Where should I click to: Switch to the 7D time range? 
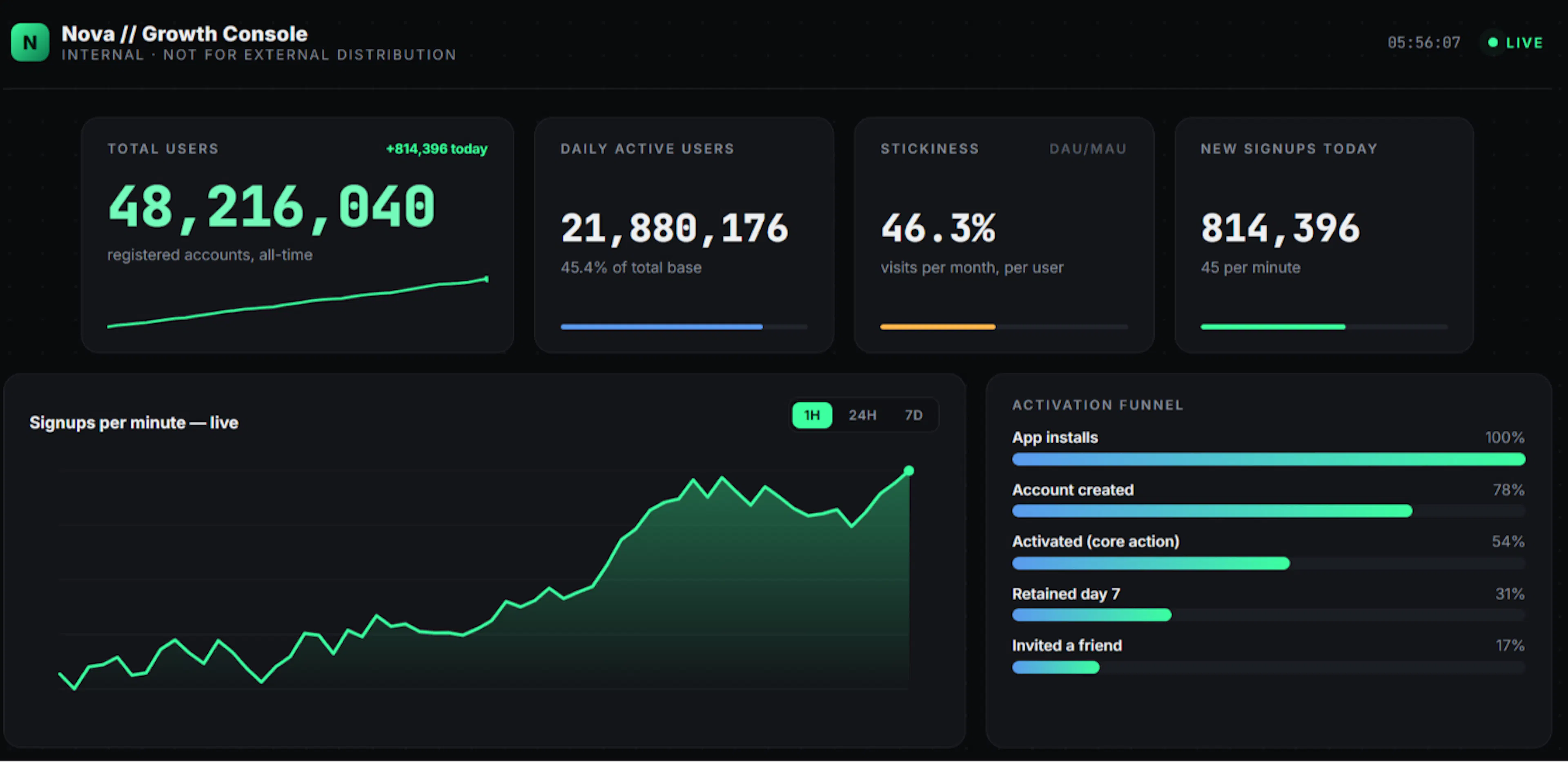(913, 416)
